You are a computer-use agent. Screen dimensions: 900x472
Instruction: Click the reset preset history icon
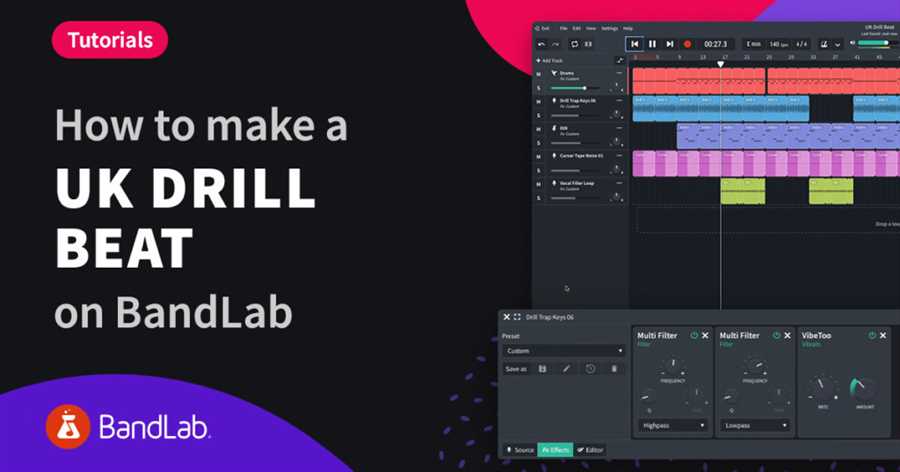coord(590,369)
